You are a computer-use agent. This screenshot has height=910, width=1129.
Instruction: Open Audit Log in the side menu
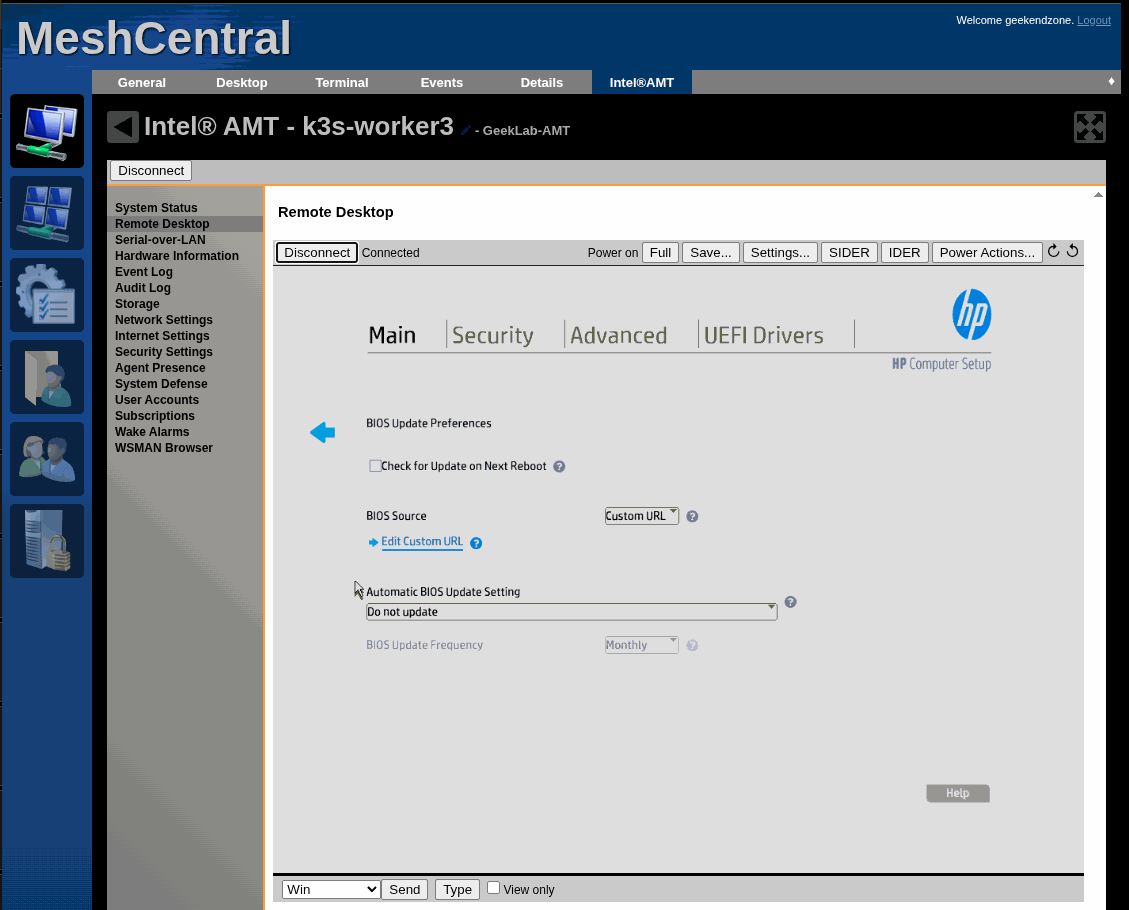click(143, 288)
